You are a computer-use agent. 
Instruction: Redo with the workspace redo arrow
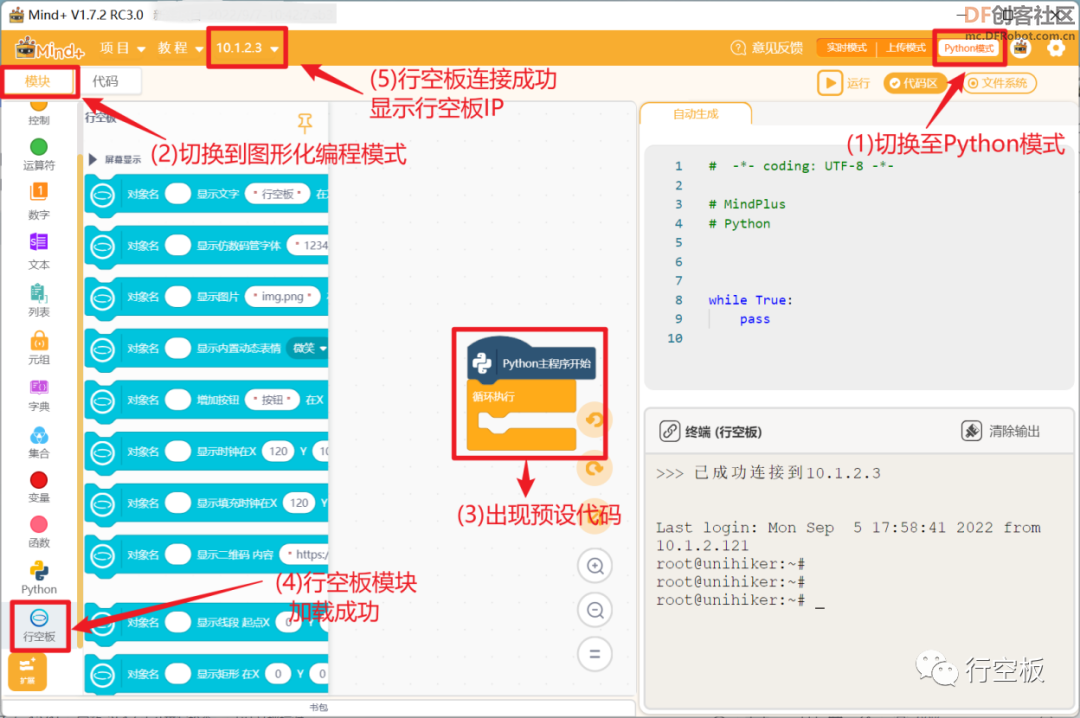[x=594, y=469]
